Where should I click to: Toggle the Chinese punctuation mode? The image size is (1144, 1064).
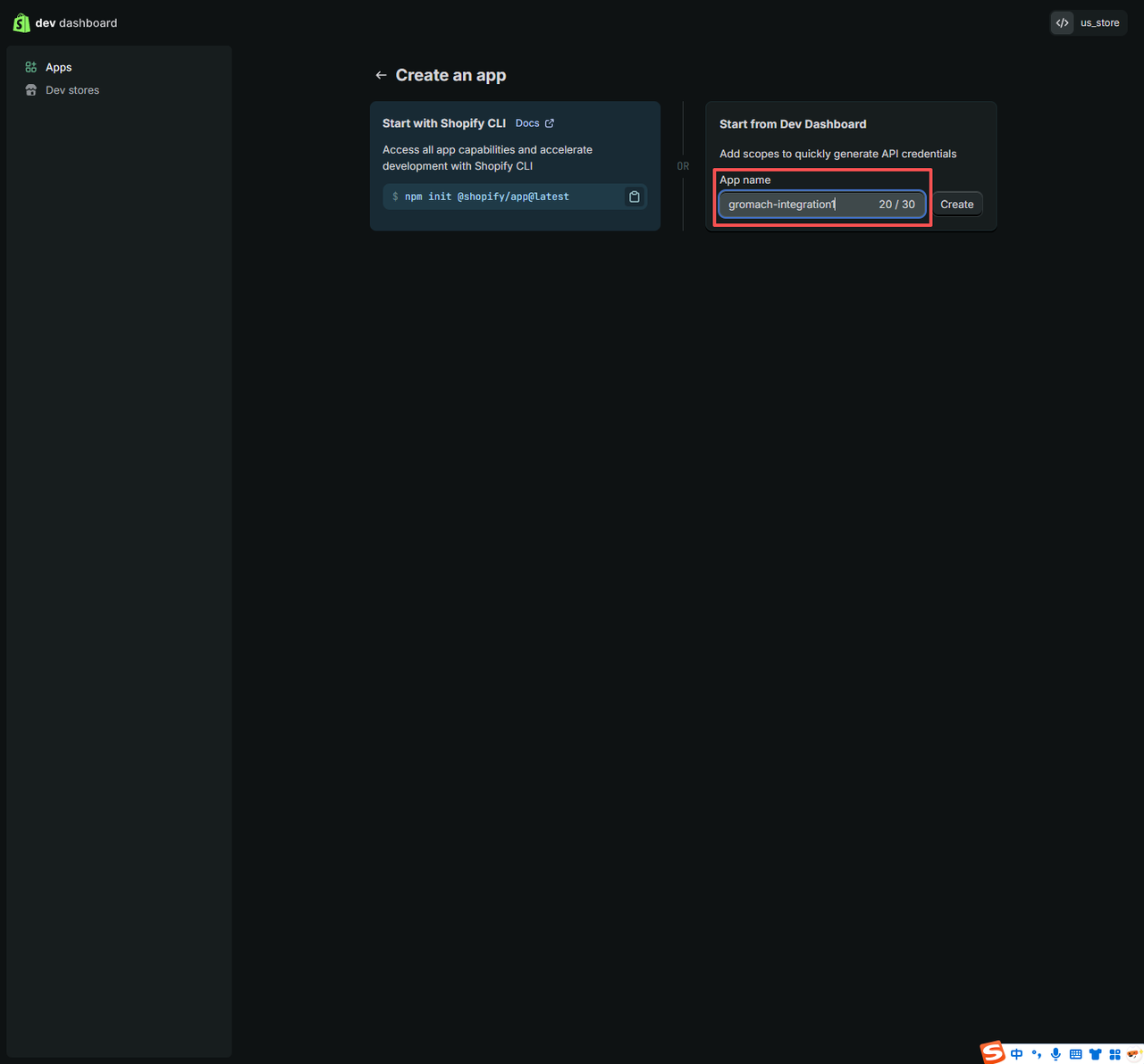tap(1037, 1054)
